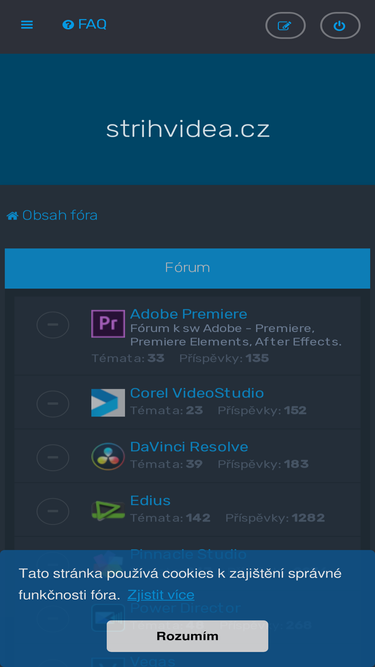The height and width of the screenshot is (667, 375).
Task: Click the login power icon button
Action: coord(340,26)
